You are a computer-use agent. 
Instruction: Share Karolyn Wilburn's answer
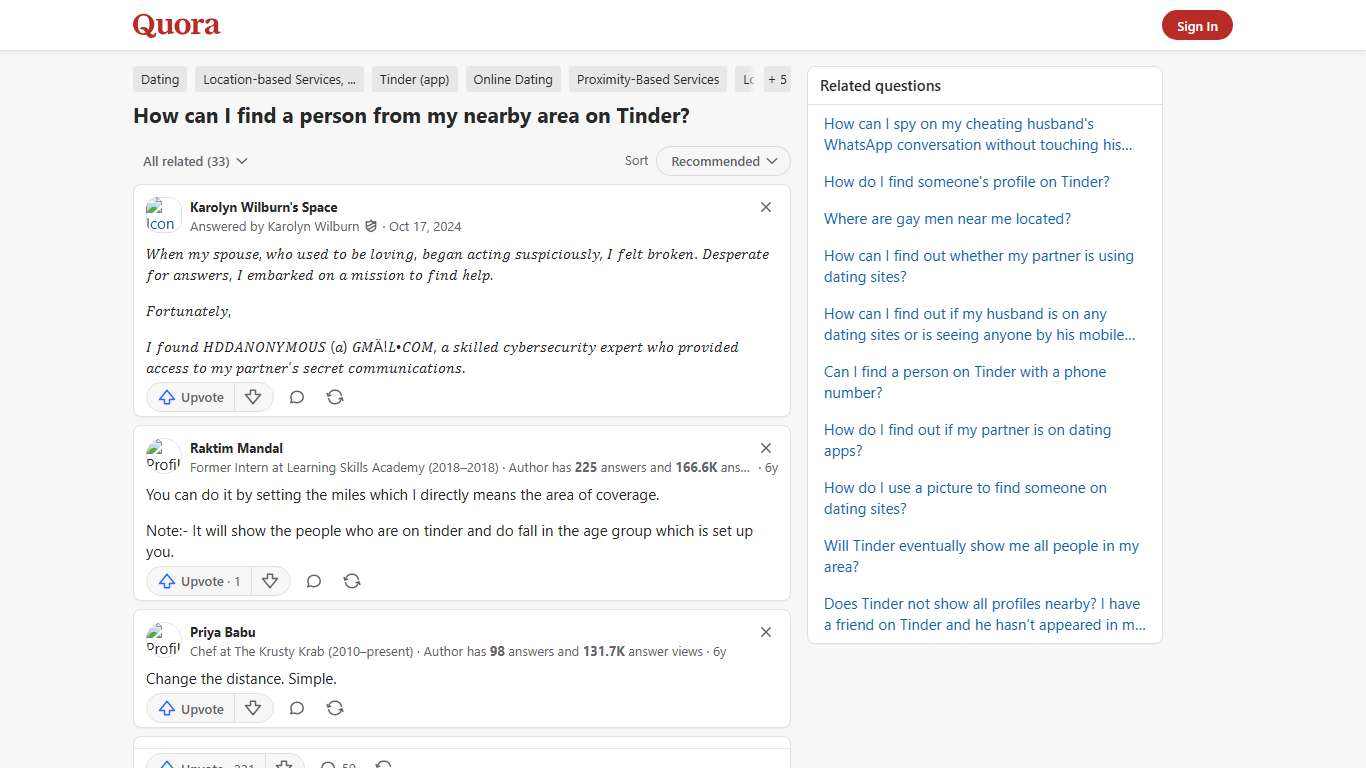coord(335,397)
